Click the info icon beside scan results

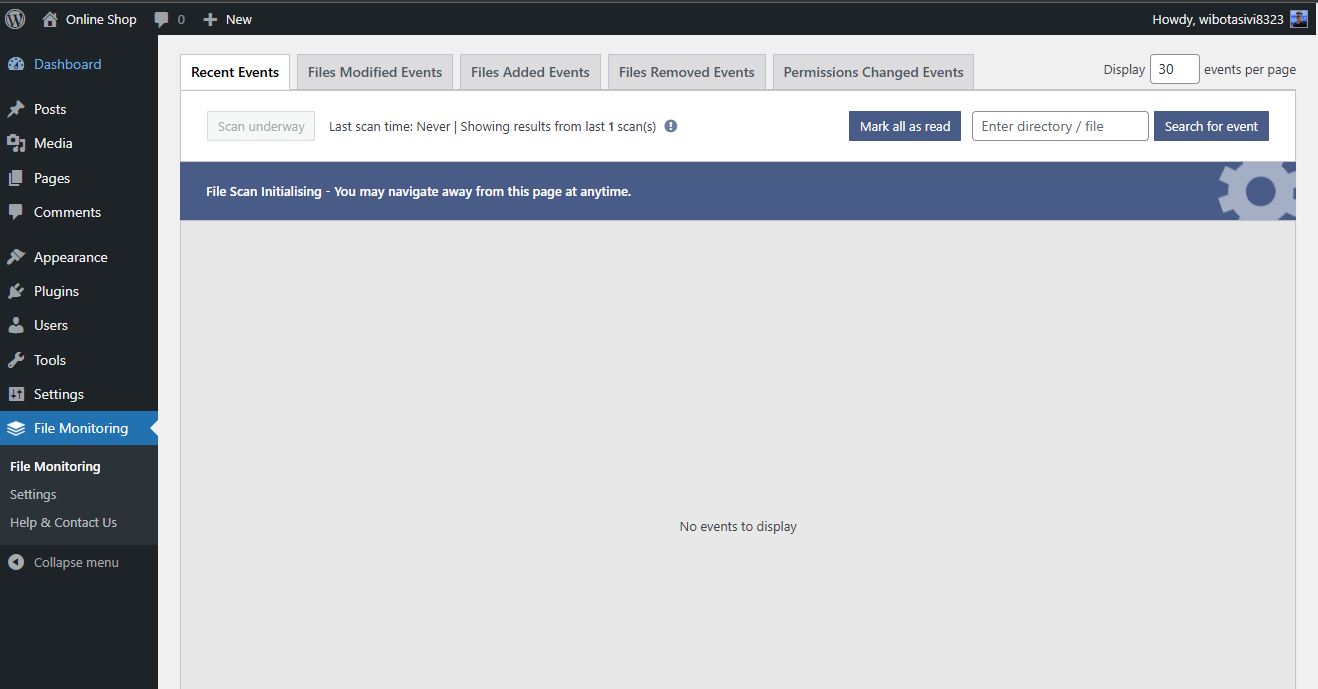tap(671, 126)
